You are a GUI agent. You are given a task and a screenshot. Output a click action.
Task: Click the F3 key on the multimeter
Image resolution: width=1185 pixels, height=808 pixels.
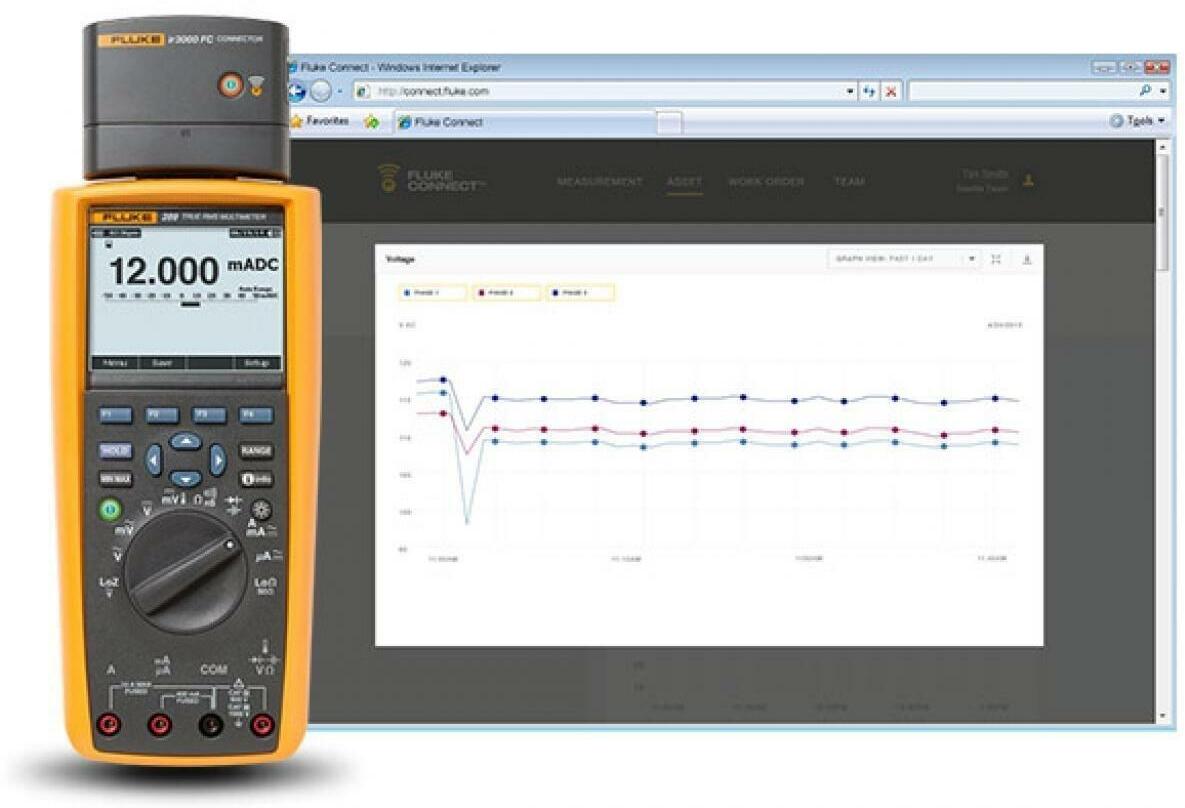point(209,415)
